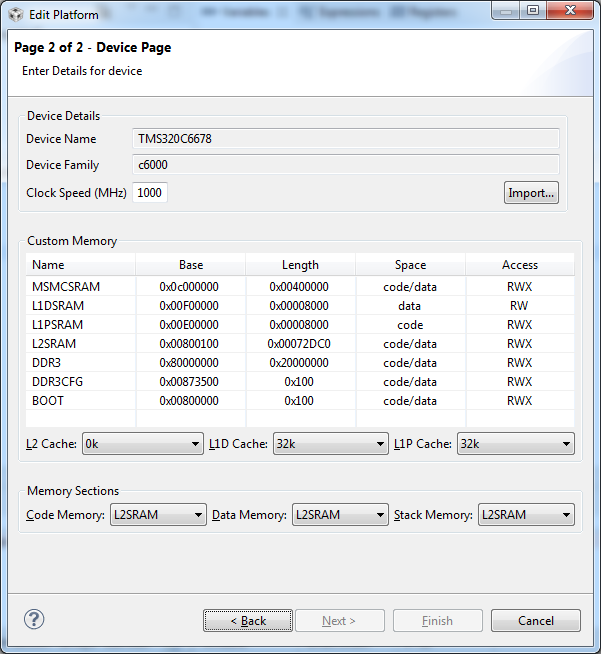Viewport: 601px width, 654px height.
Task: Select the DDR3CFG memory row
Action: point(300,382)
